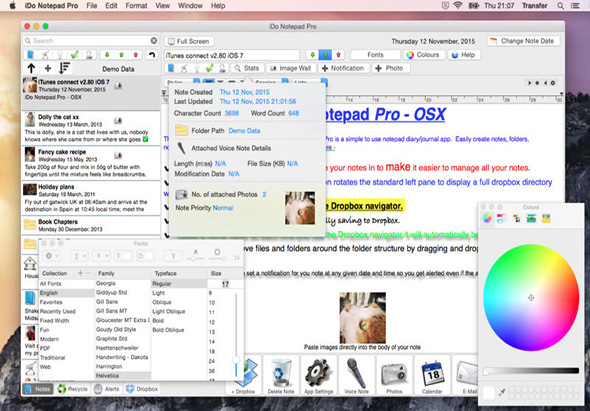Viewport: 590px width, 411px height.
Task: Click the Full Screen button
Action: pos(189,41)
